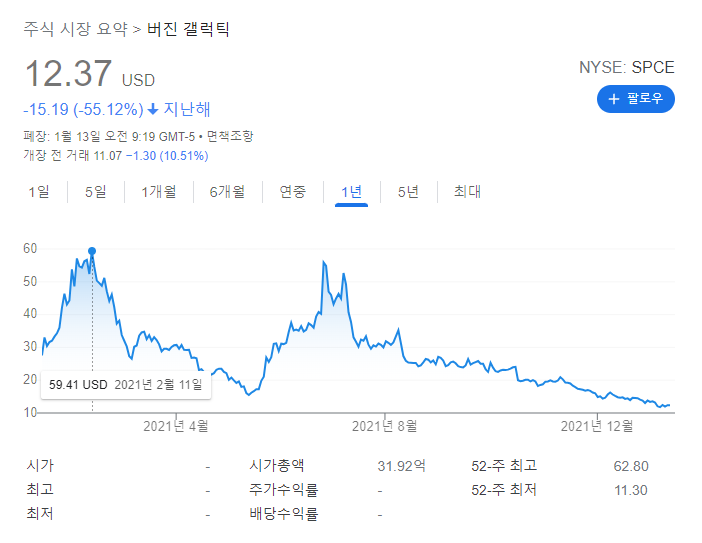This screenshot has width=702, height=543.
Task: Select the 5일 time range tab
Action: (96, 192)
